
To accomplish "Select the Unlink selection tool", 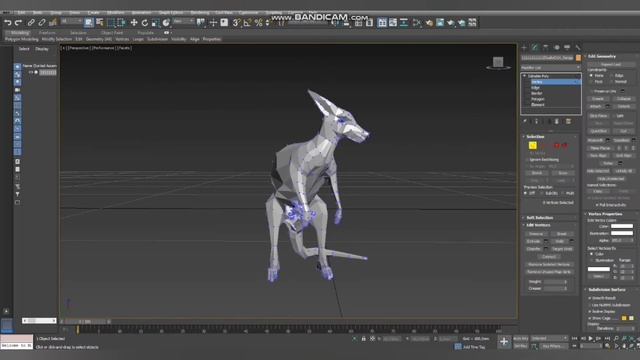I will click(42, 23).
